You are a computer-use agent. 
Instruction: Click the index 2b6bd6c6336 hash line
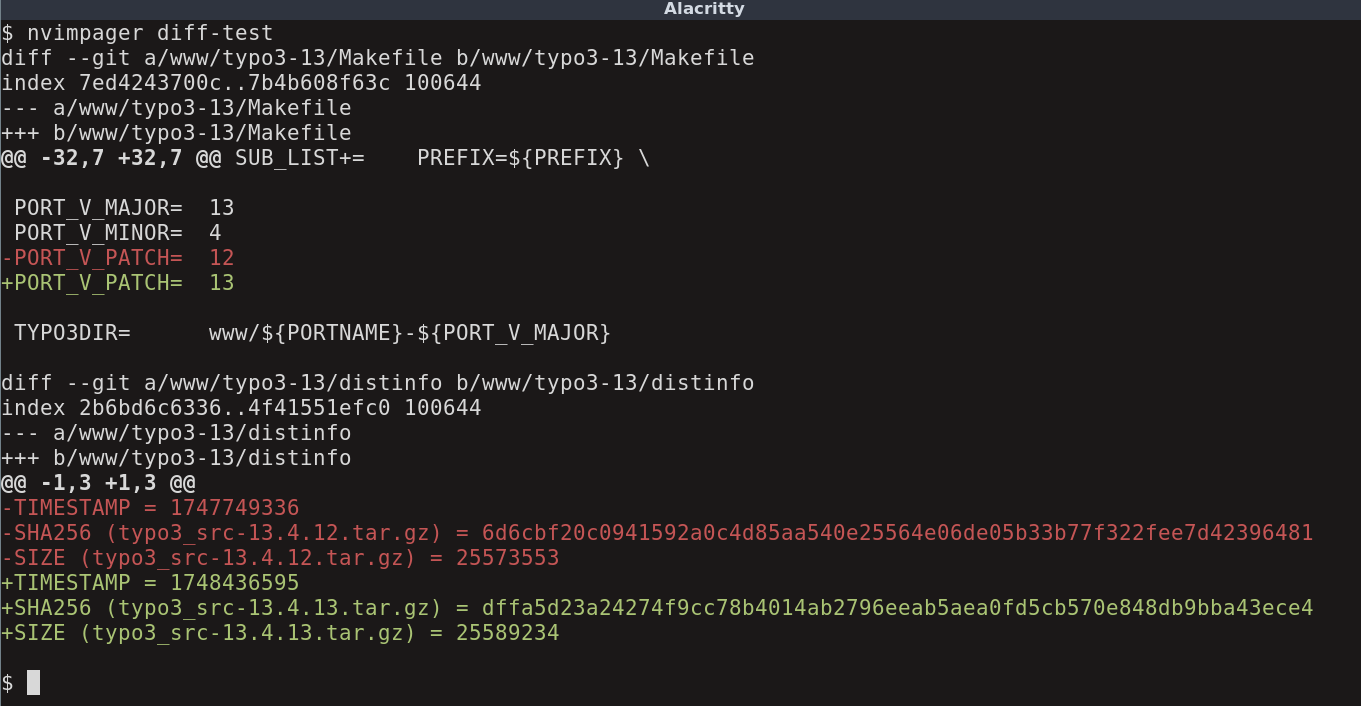click(x=241, y=408)
